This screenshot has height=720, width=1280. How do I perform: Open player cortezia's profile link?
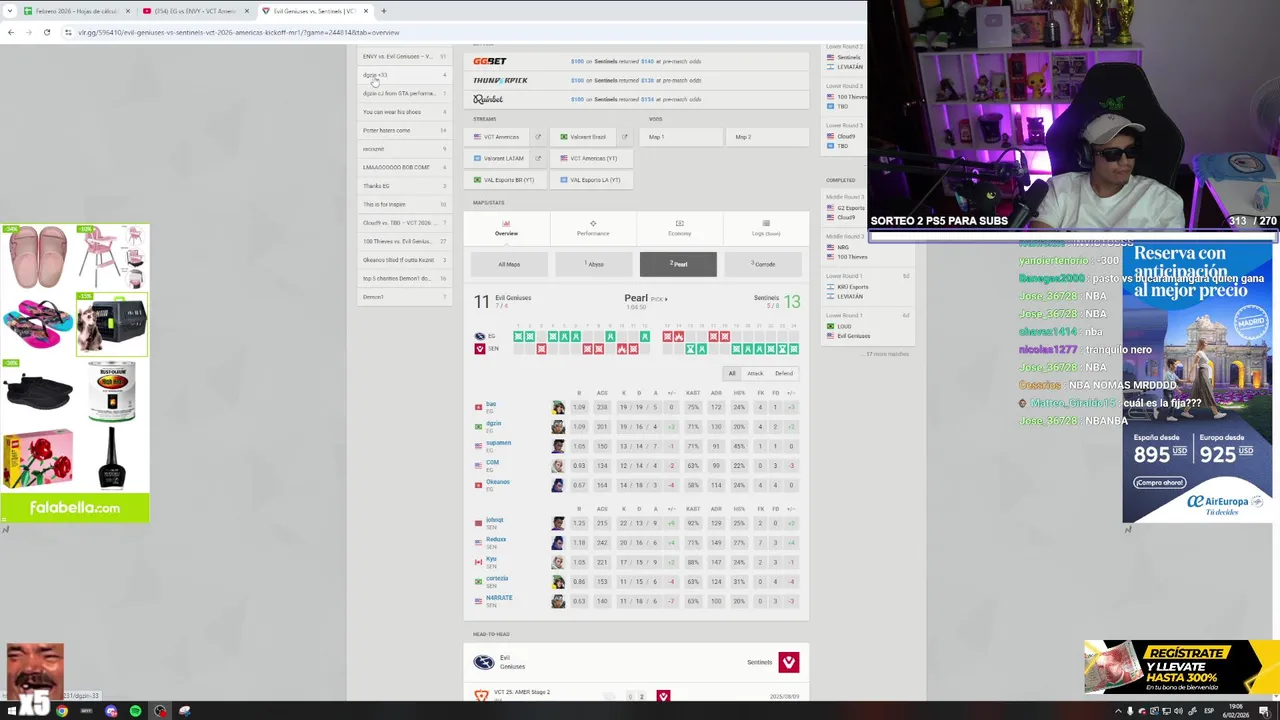pyautogui.click(x=497, y=578)
